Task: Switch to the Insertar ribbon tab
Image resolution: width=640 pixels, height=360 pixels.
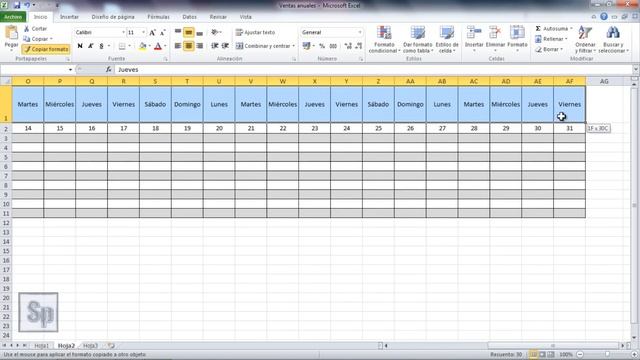Action: click(69, 17)
